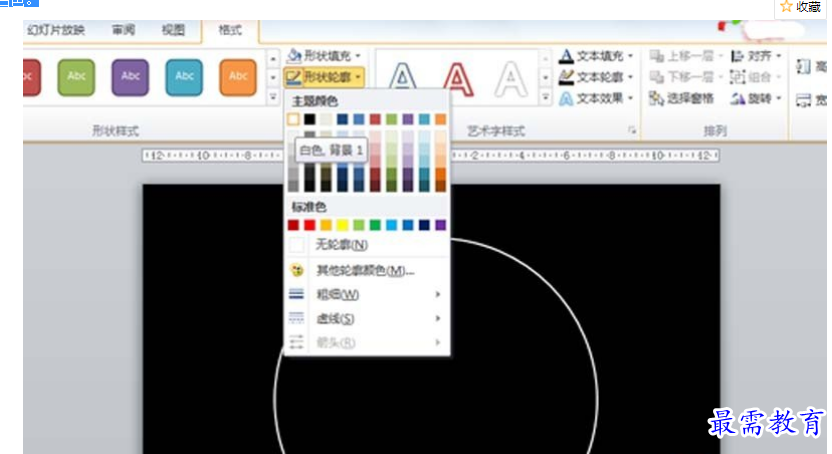Choose 无轮廓(N) no outline

[x=367, y=245]
